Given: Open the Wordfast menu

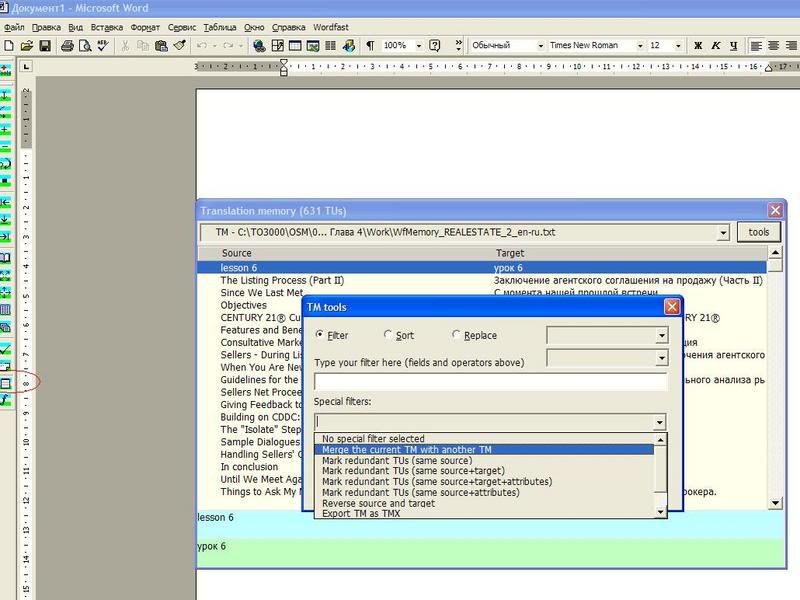Looking at the screenshot, I should tap(331, 27).
